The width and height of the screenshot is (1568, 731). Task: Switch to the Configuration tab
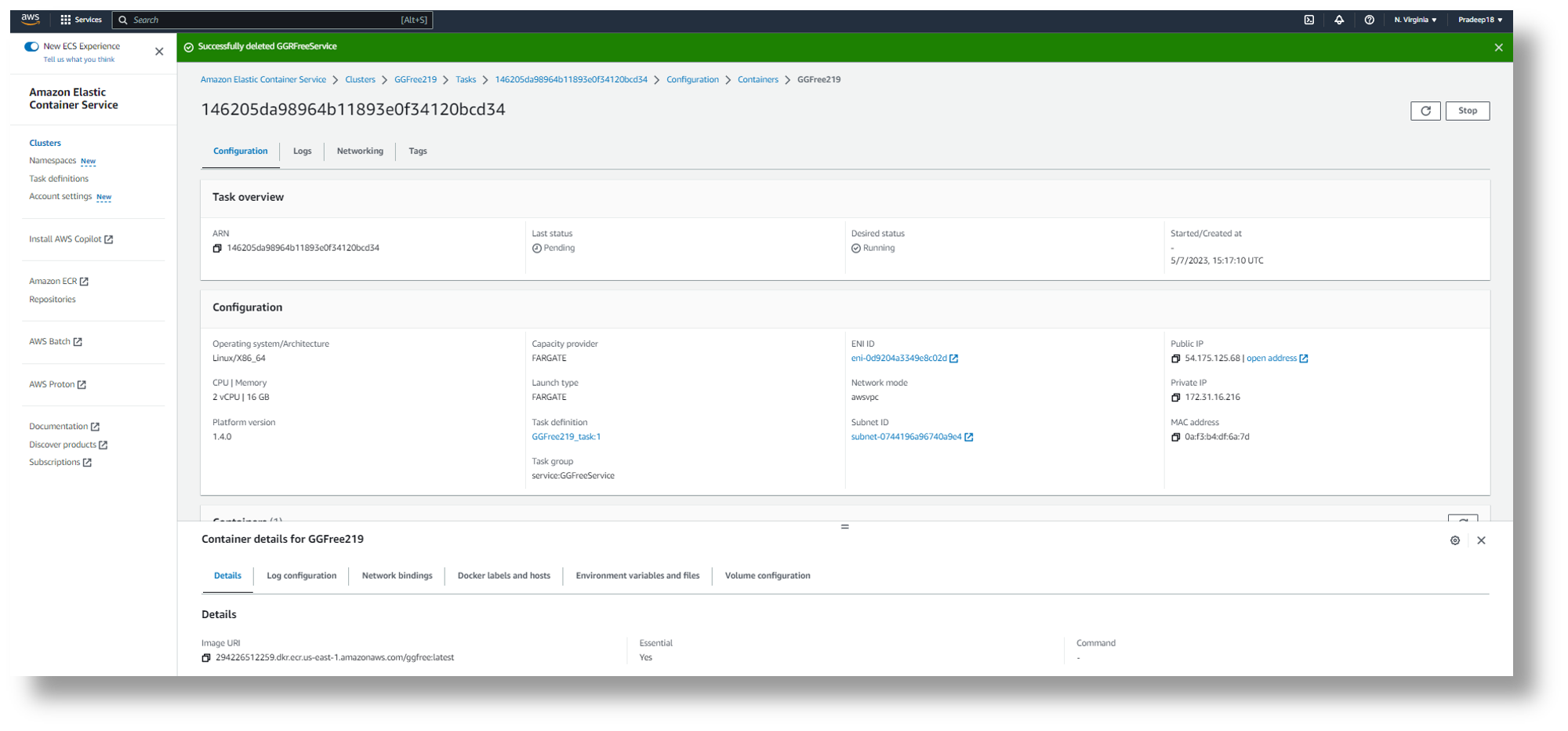240,151
